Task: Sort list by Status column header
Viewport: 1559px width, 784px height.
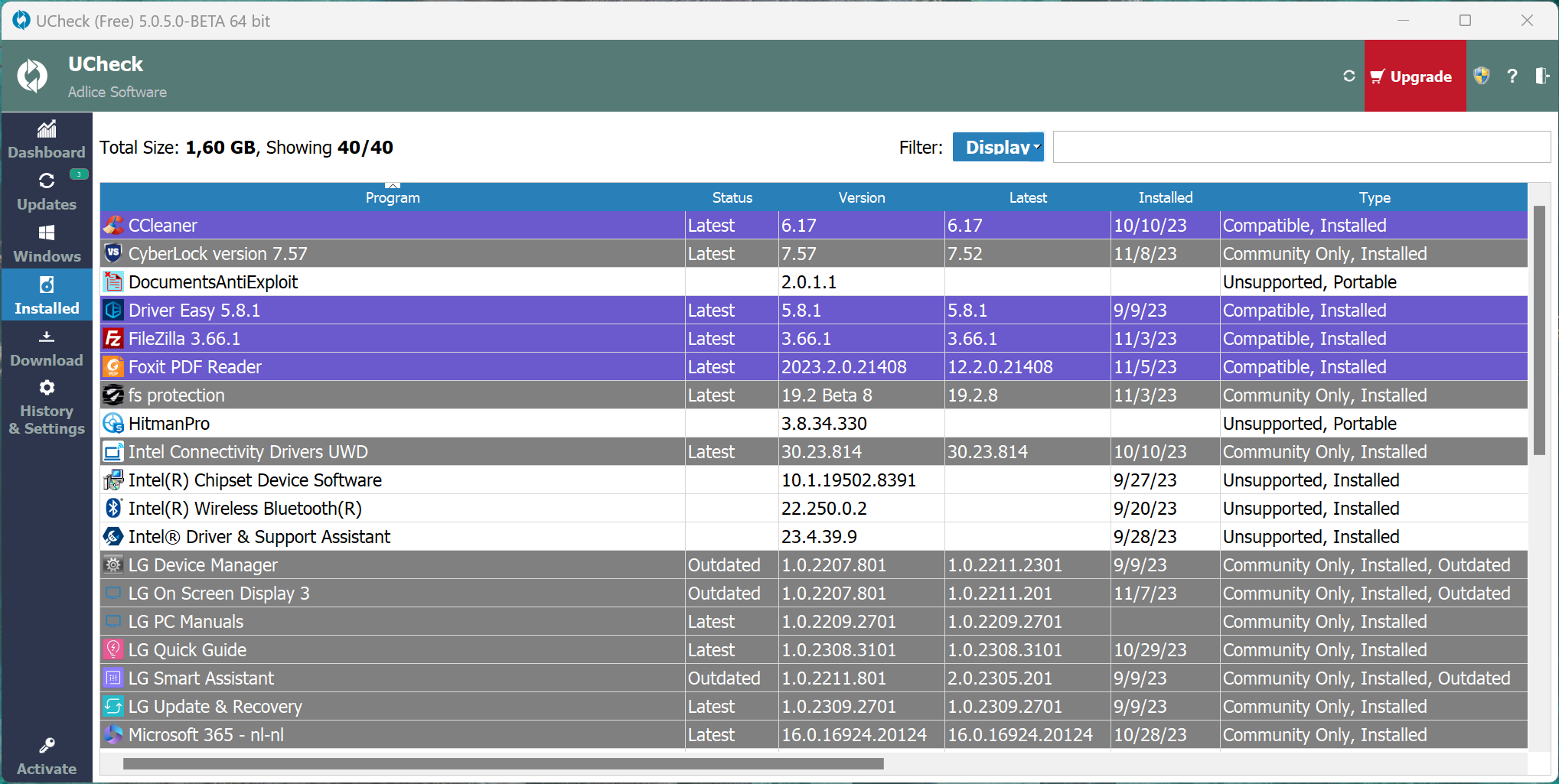Action: point(732,197)
